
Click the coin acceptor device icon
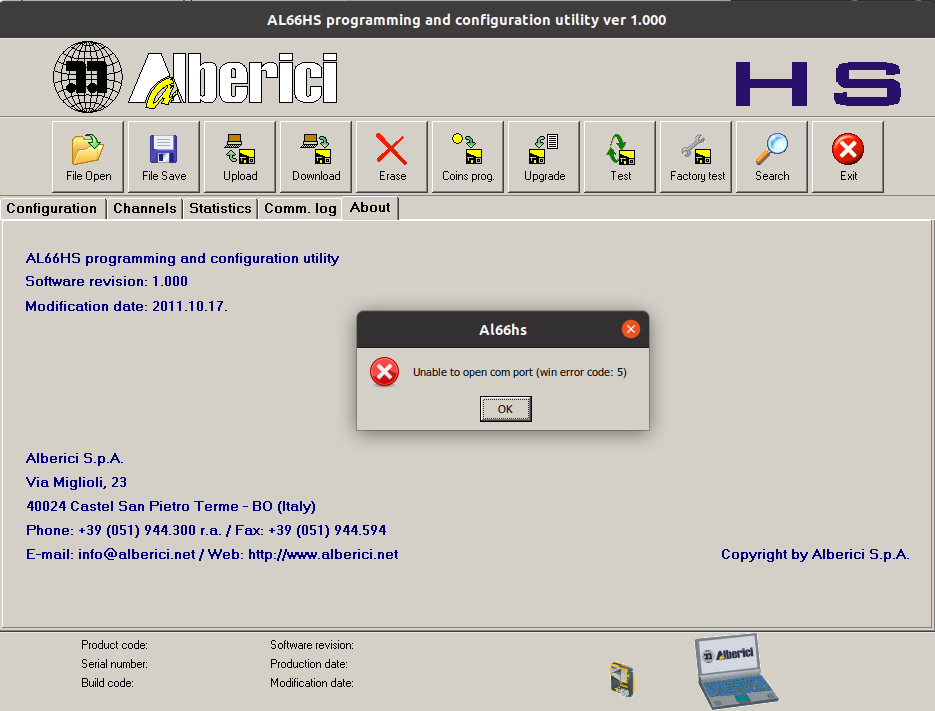click(x=623, y=679)
